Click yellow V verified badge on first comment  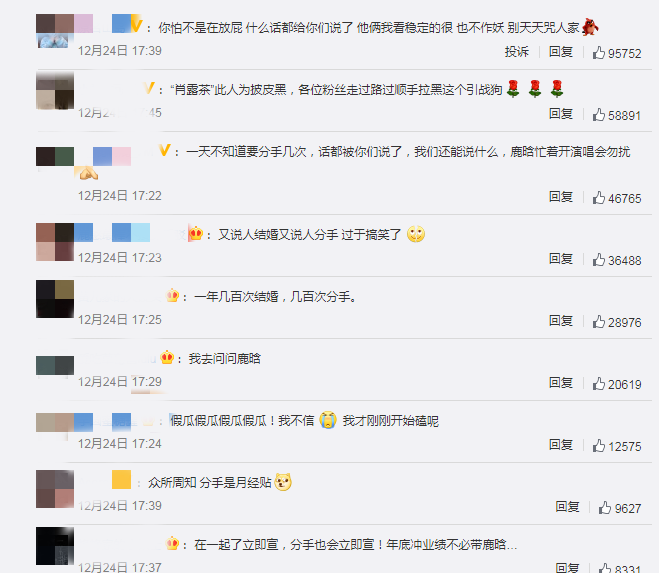[137, 24]
